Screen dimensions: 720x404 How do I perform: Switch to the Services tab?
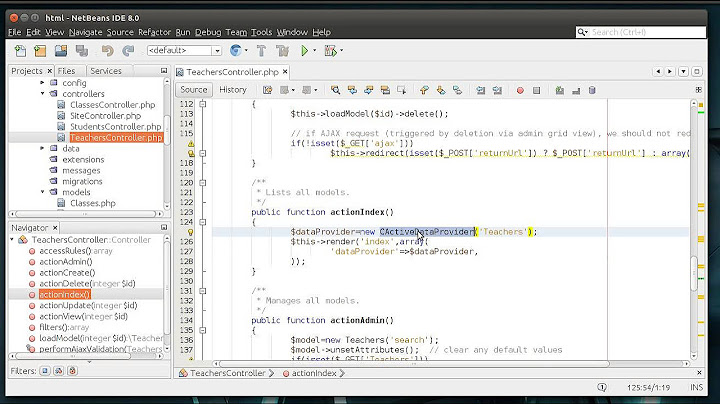[106, 71]
